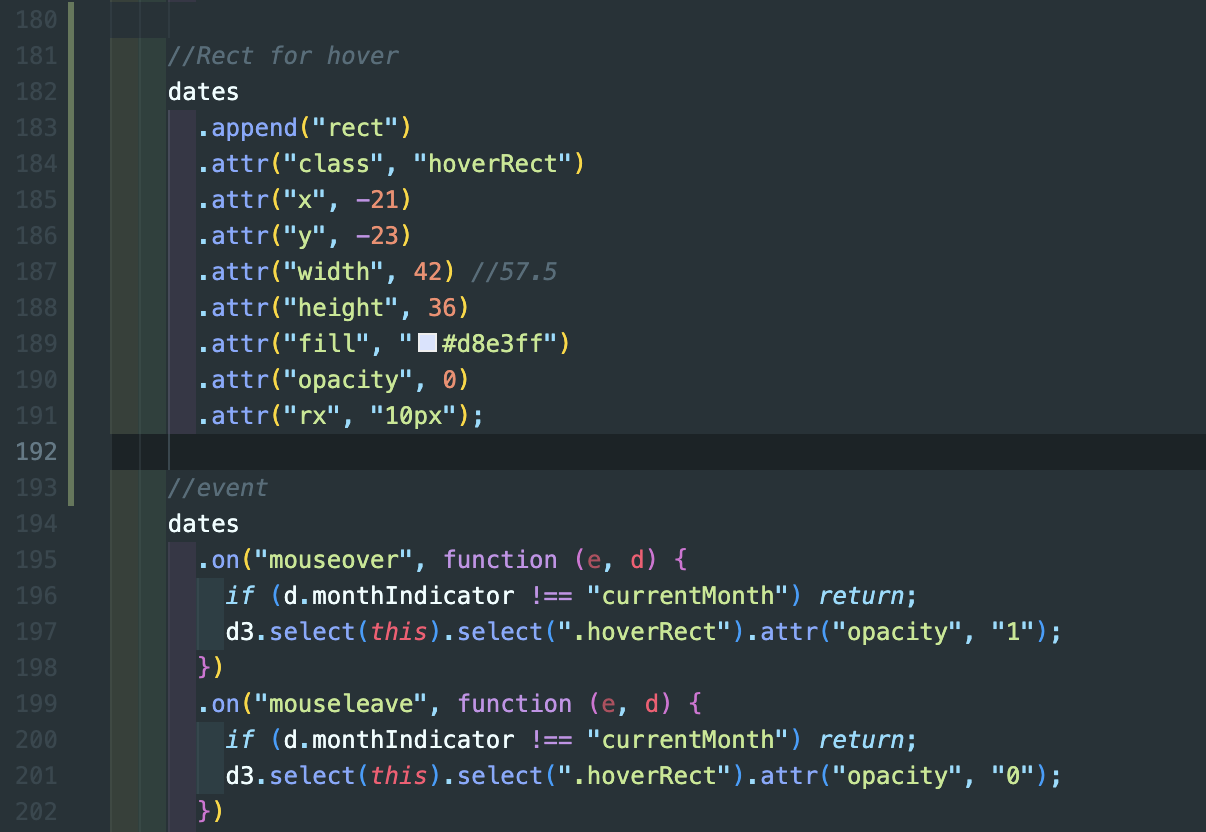Click the opacity "0" string on line 201
Screen dimensions: 1206x832
[1012, 776]
